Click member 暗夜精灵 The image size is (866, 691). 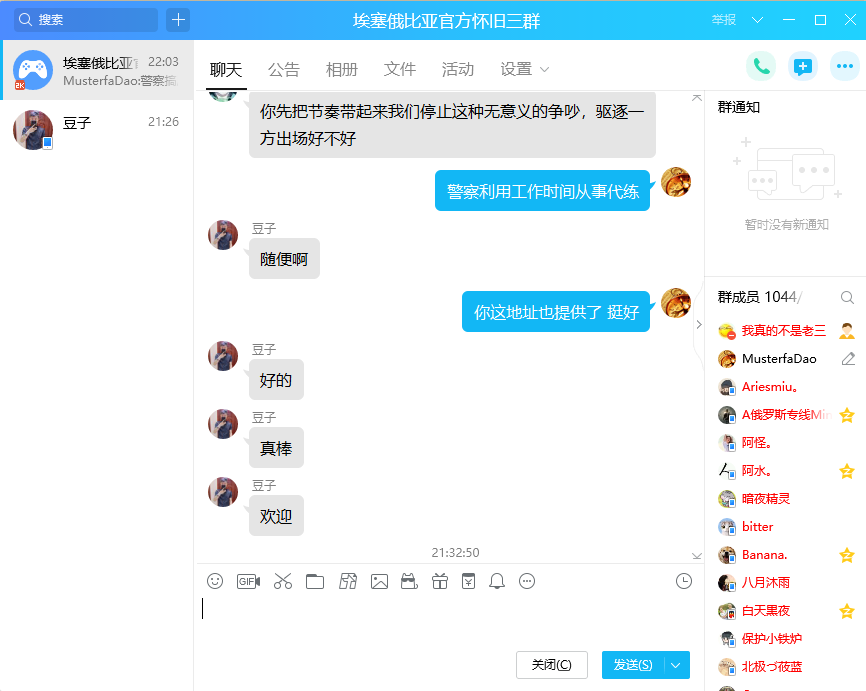(x=765, y=499)
